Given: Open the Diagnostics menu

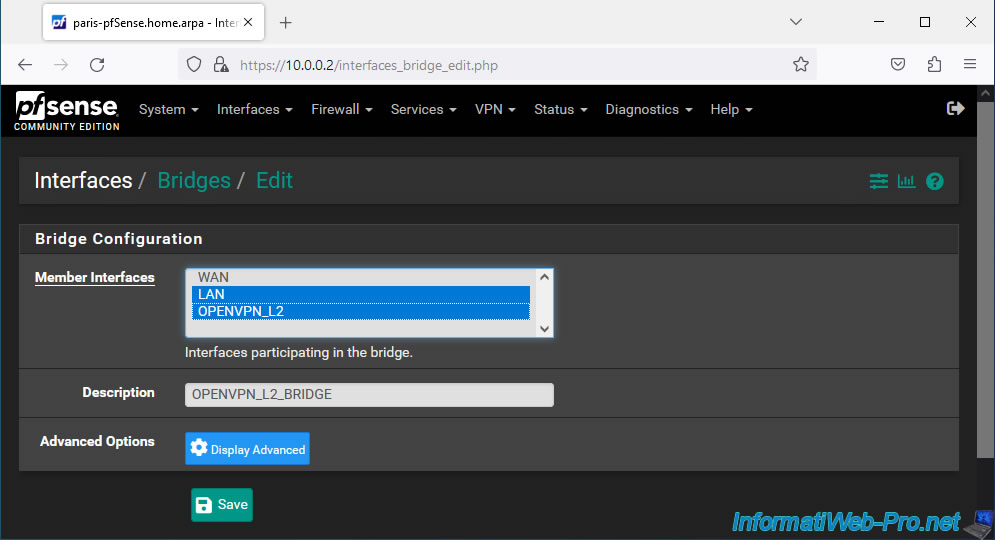Looking at the screenshot, I should click(649, 110).
